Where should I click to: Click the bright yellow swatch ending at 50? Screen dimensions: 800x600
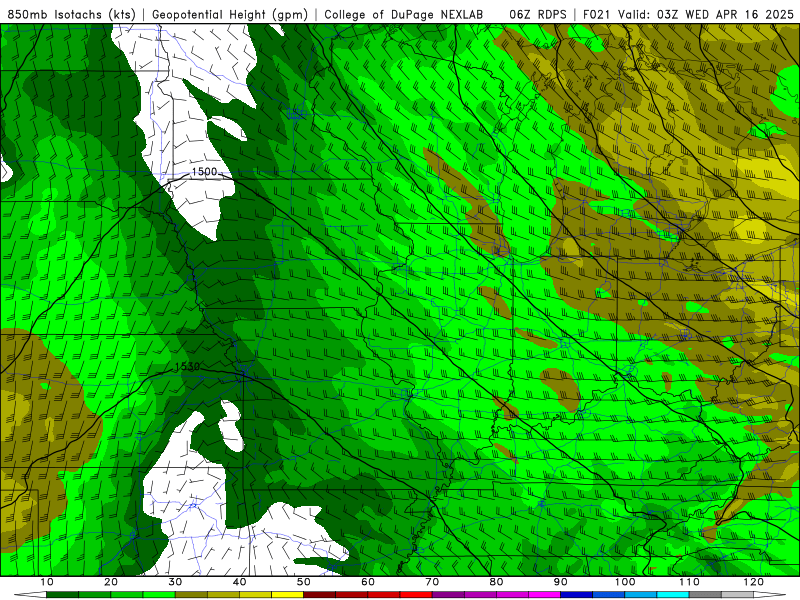point(287,595)
